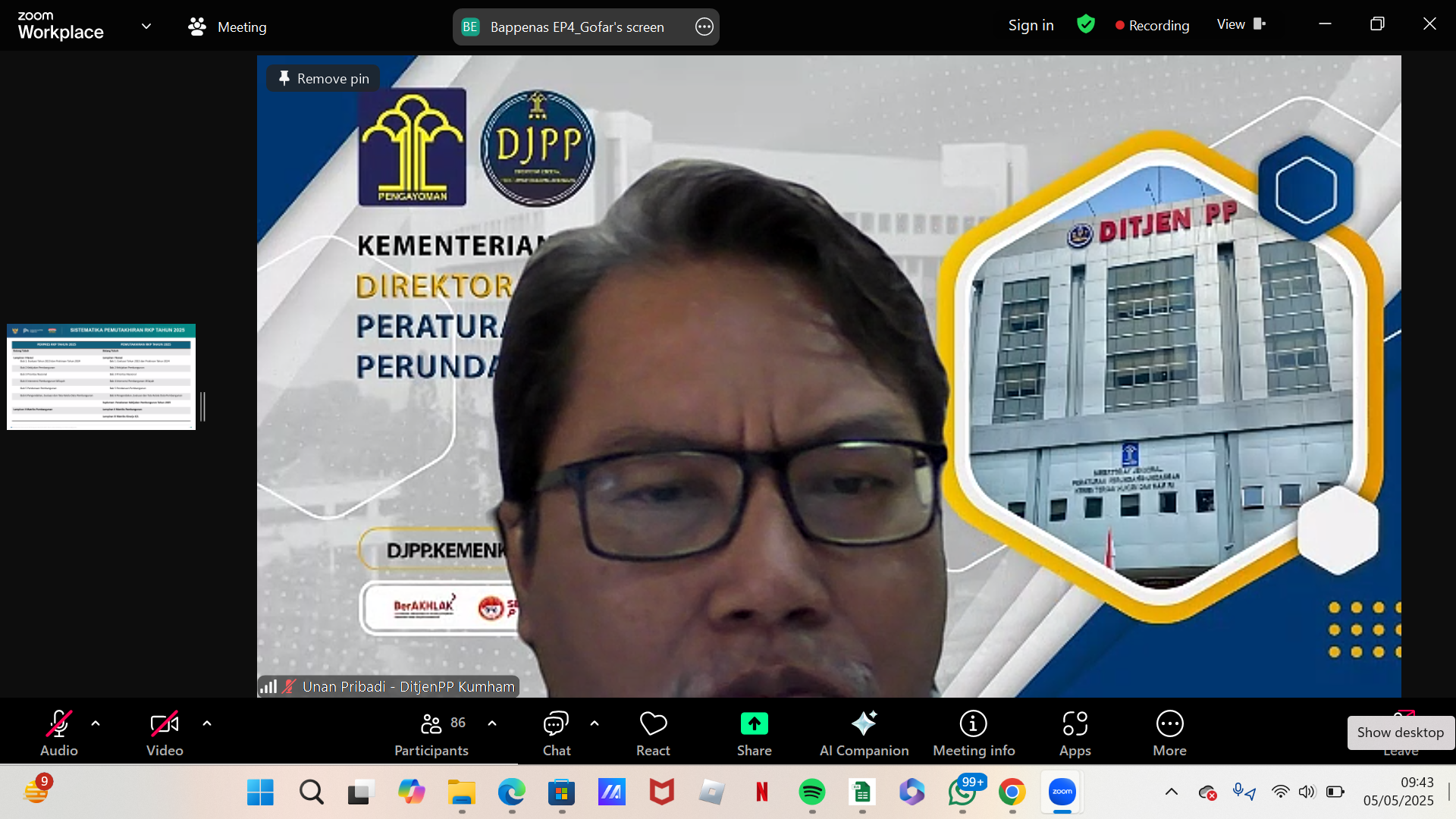Open Bappenas EP4_Gofar's screen share options ellipsis
Viewport: 1456px width, 819px height.
coord(704,27)
